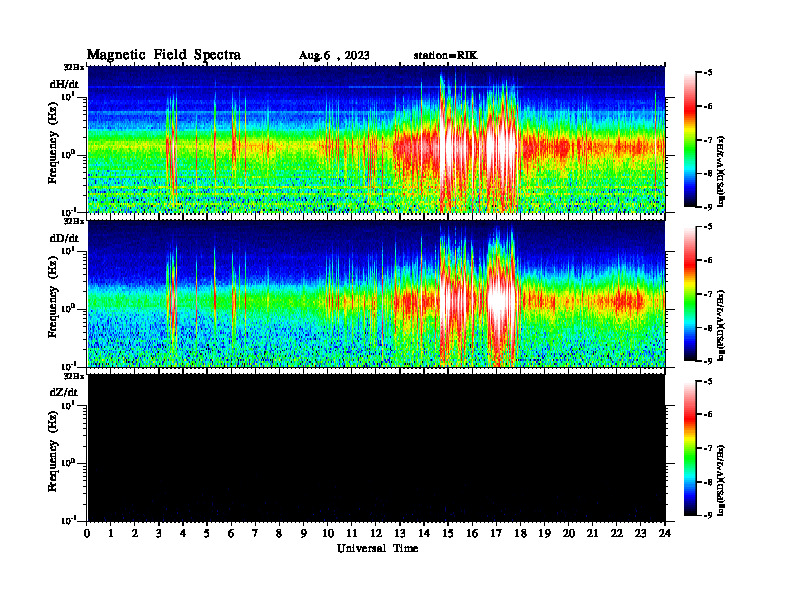Click the color scale bar beside dD/dt panel

689,294
